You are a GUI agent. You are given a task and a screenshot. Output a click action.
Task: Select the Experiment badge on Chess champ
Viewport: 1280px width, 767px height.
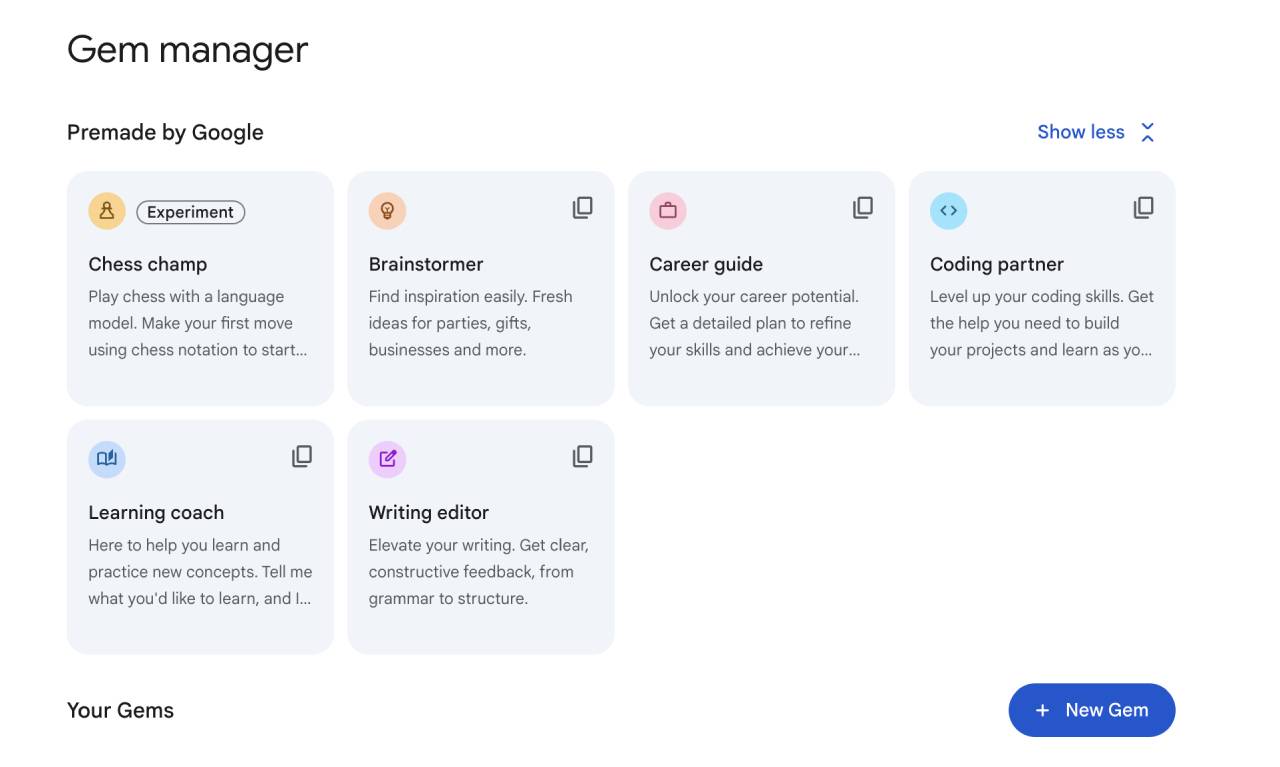(190, 212)
